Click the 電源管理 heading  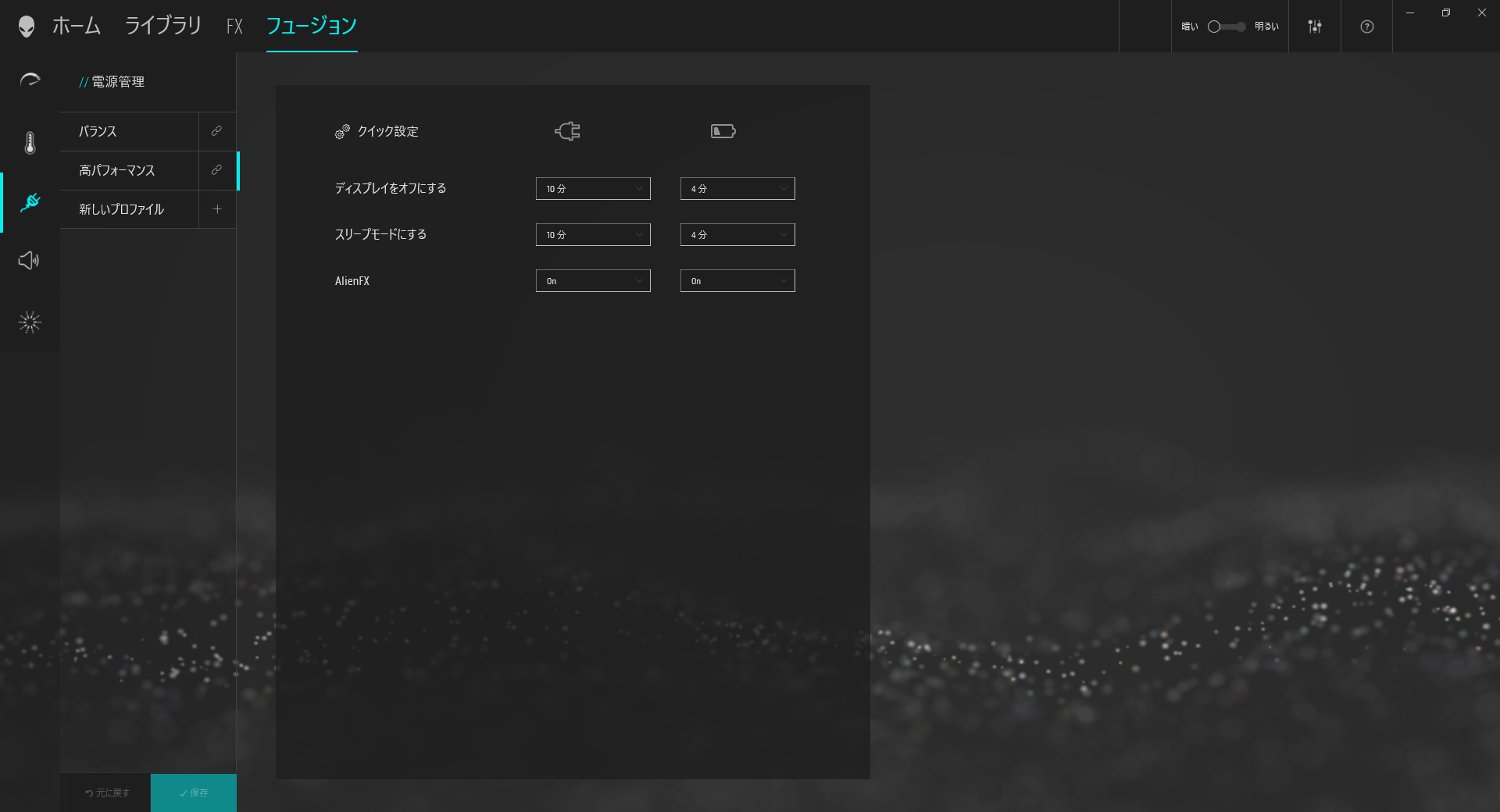pyautogui.click(x=118, y=82)
